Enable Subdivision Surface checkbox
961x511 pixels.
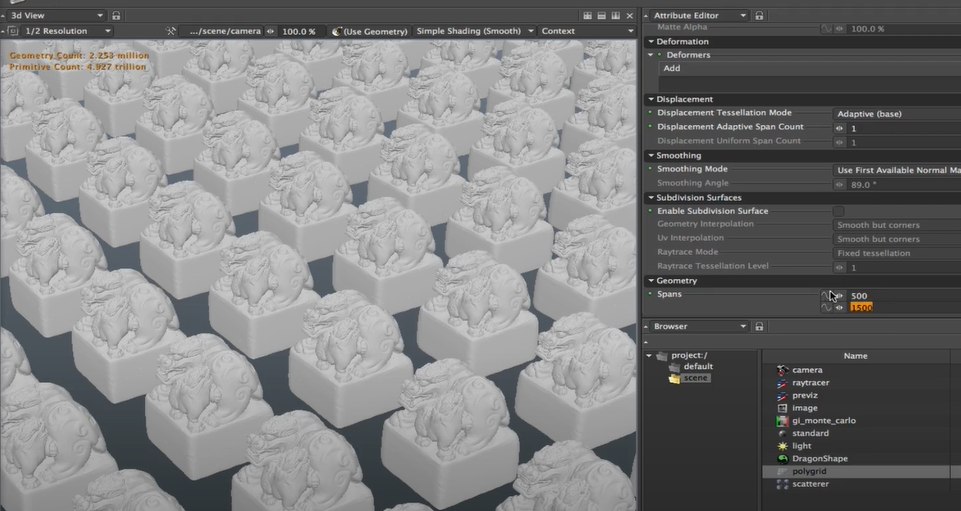838,211
